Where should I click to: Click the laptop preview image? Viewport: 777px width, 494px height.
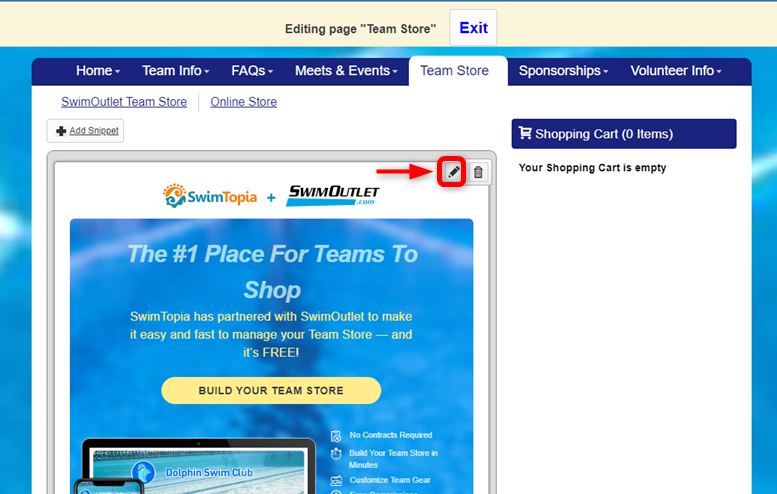click(198, 466)
